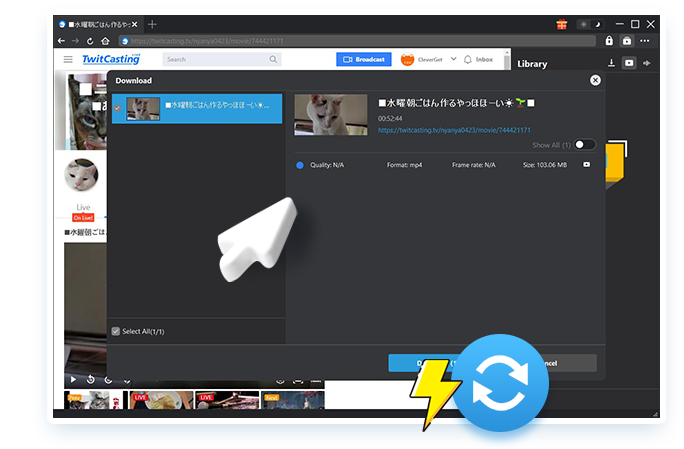Viewport: 684px width, 449px height.
Task: Close the Download dialog
Action: [x=595, y=80]
